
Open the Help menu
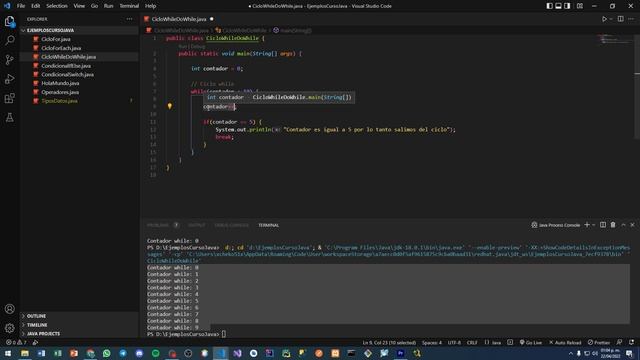pos(151,6)
